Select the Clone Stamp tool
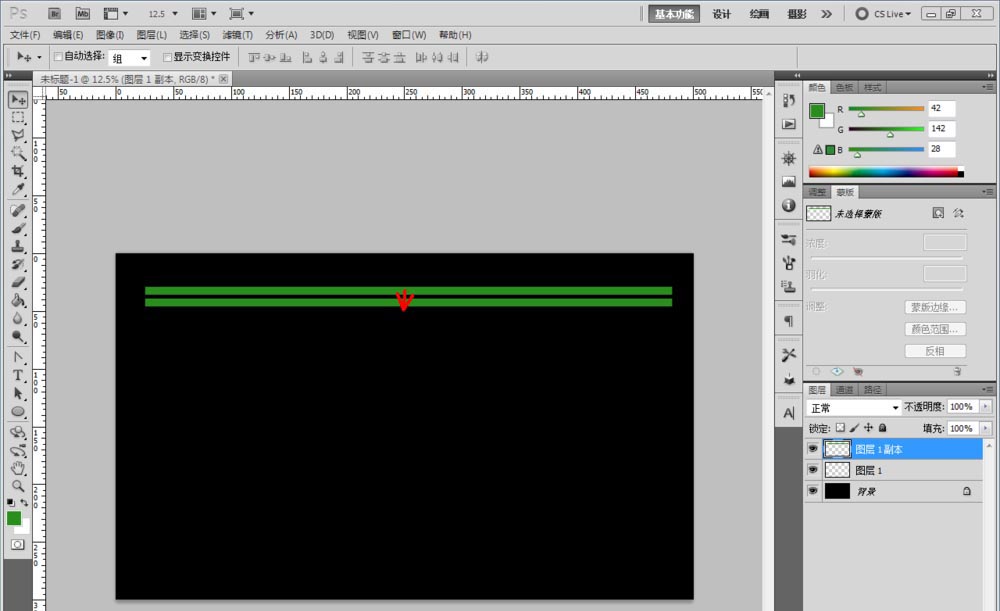The height and width of the screenshot is (611, 1000). 18,246
